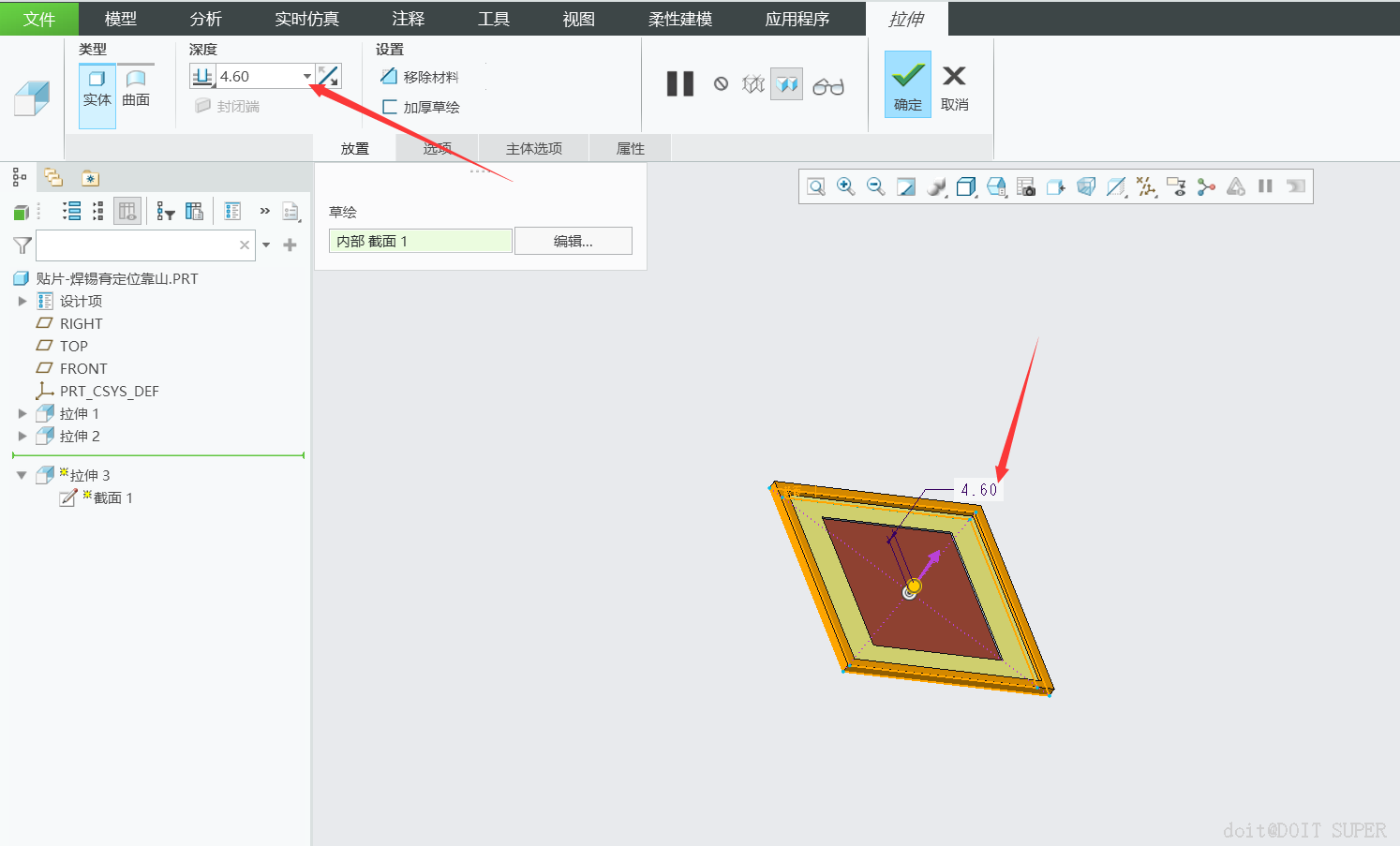Open the shading display style menu
The height and width of the screenshot is (846, 1400).
(966, 186)
